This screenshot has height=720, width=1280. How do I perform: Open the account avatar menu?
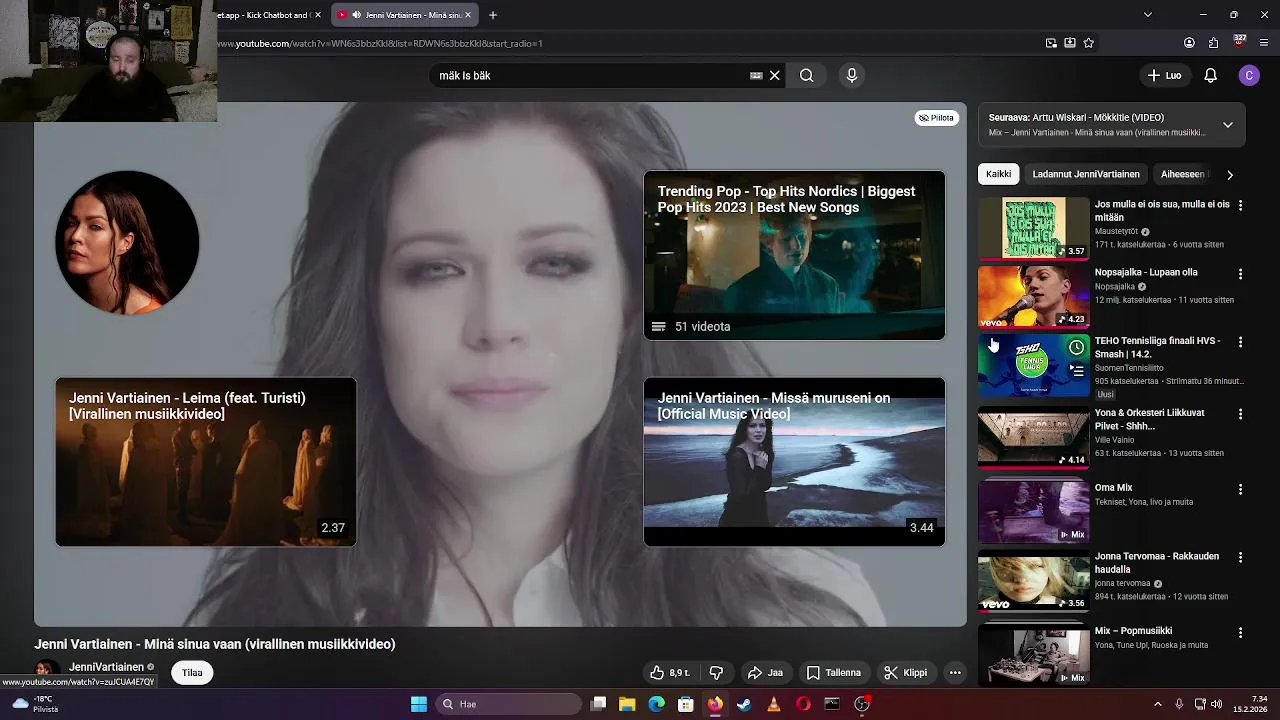(x=1249, y=75)
